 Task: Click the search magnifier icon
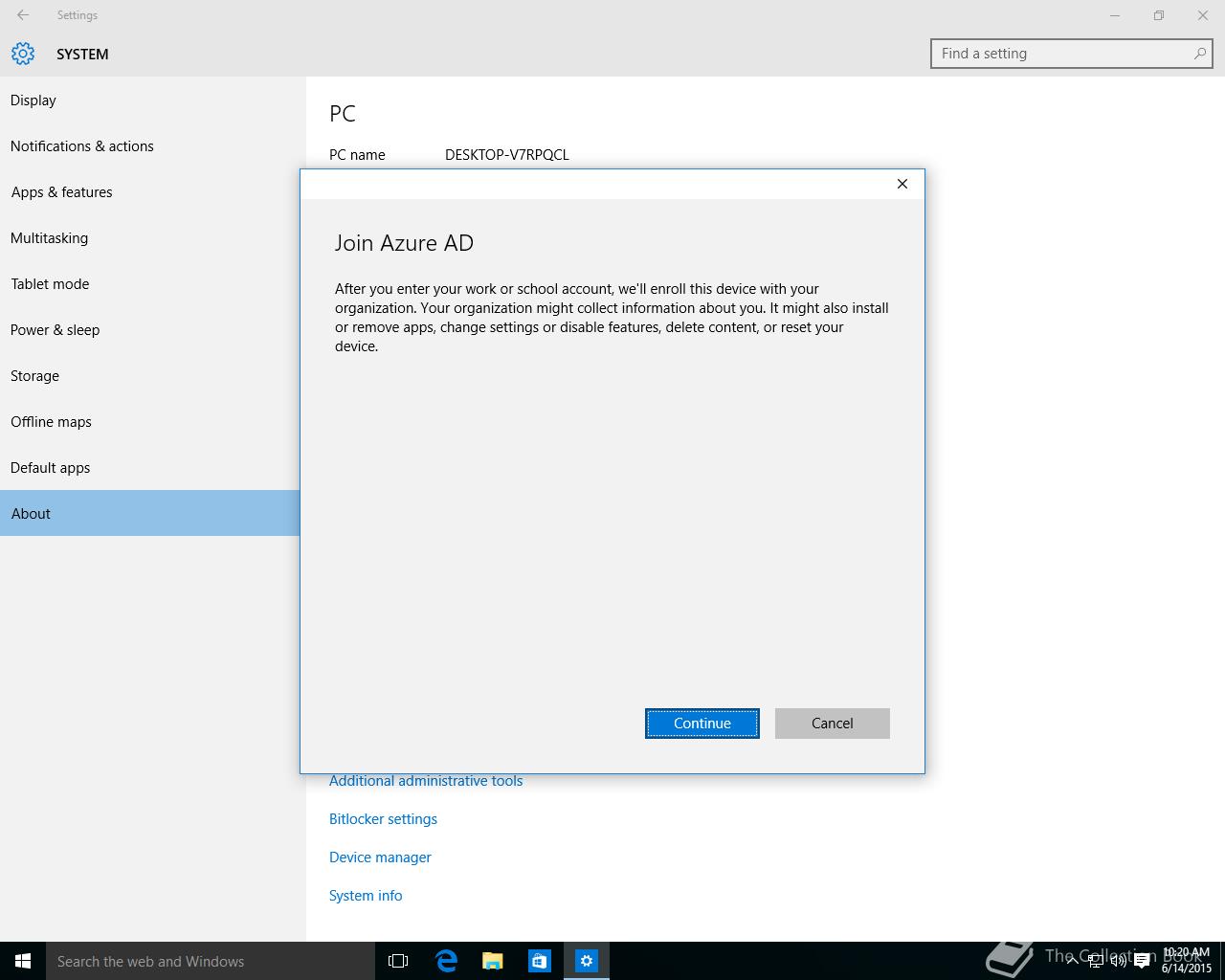pyautogui.click(x=1199, y=54)
